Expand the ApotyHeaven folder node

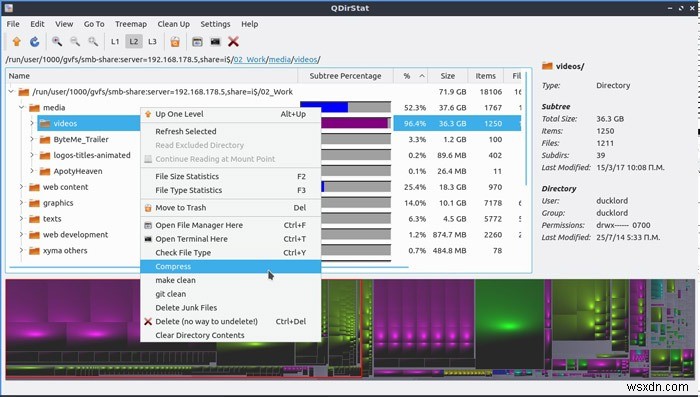coord(32,171)
